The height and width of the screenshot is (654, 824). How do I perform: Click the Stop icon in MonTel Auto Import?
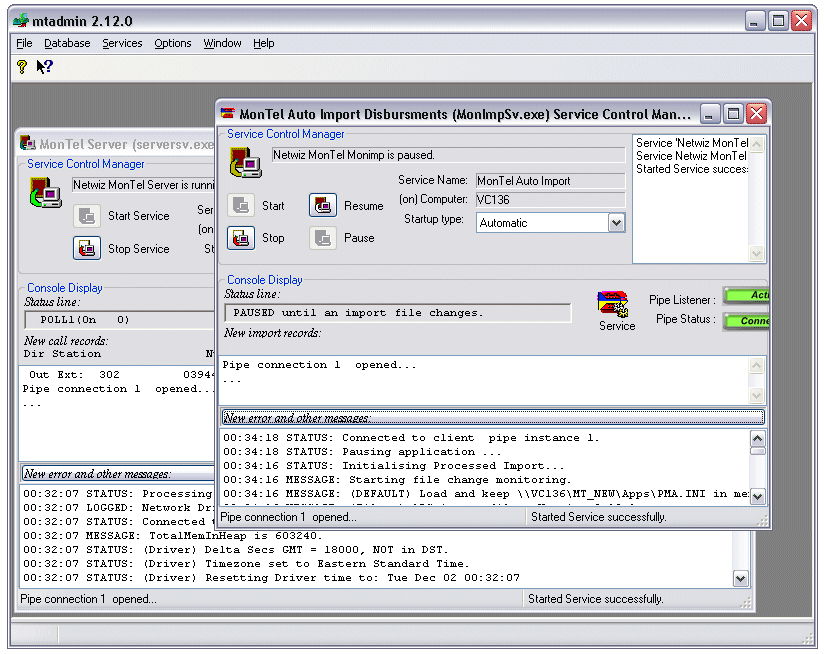[241, 238]
